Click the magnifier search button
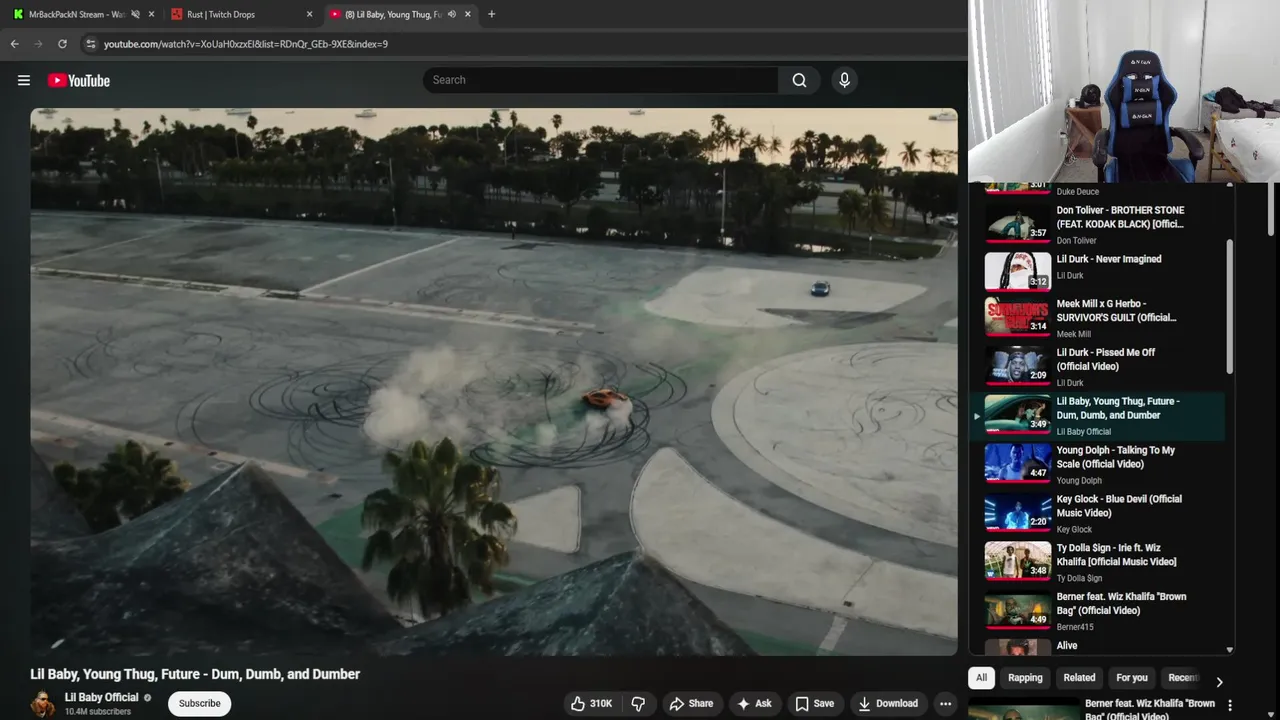 pos(799,80)
